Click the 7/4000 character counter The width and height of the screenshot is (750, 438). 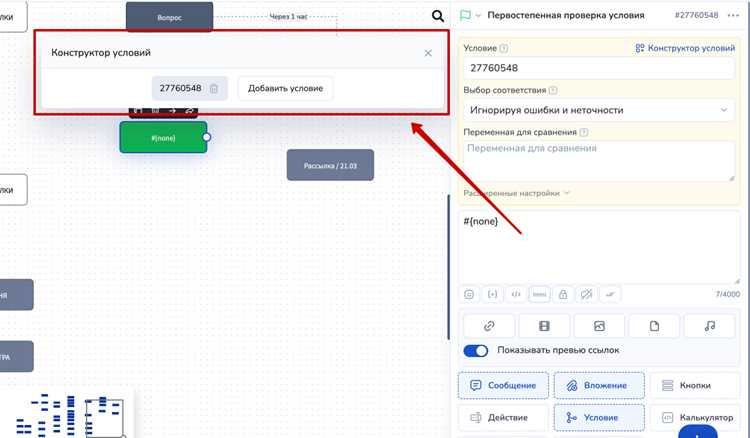[727, 294]
